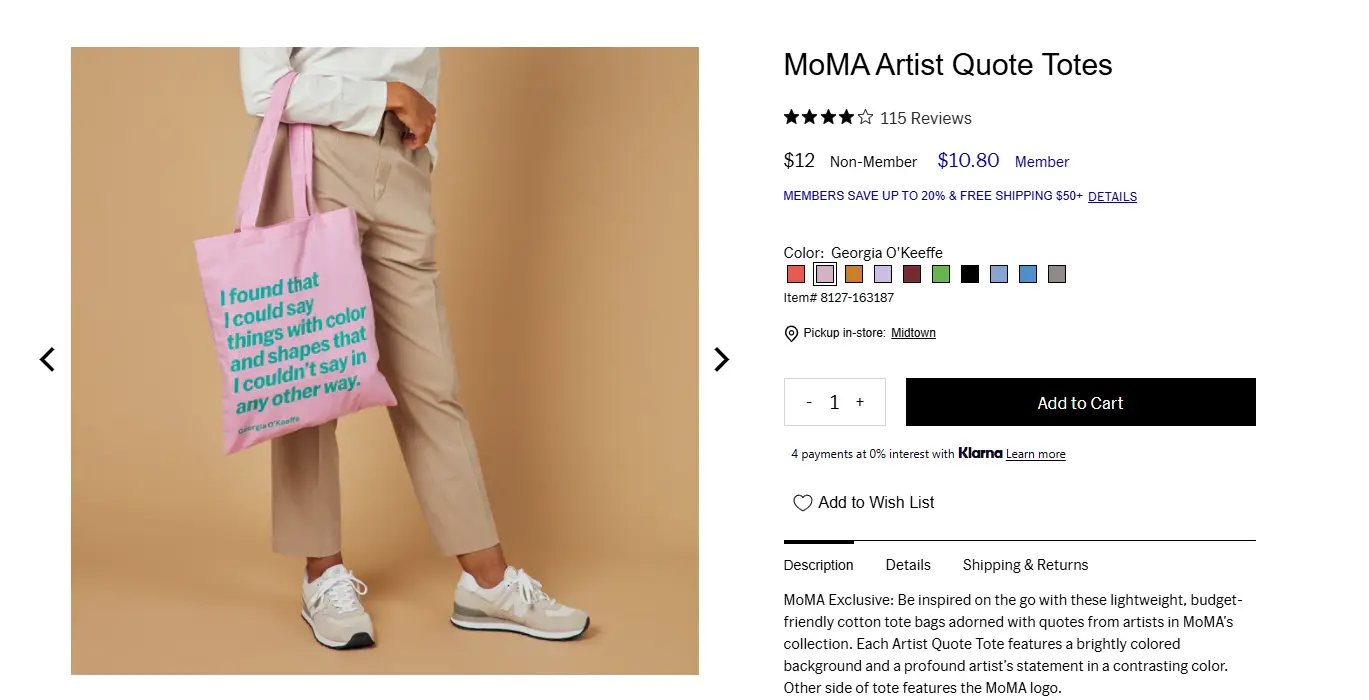Click inside the quantity input field
The width and height of the screenshot is (1369, 700).
coord(834,402)
